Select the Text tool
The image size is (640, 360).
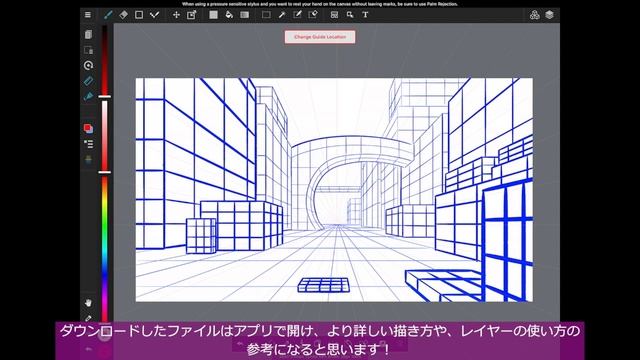pos(365,15)
